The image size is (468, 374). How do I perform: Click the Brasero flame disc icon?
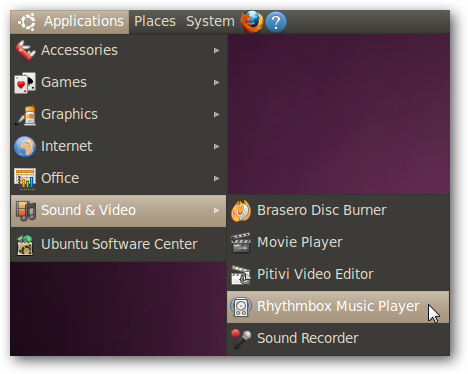(x=241, y=211)
